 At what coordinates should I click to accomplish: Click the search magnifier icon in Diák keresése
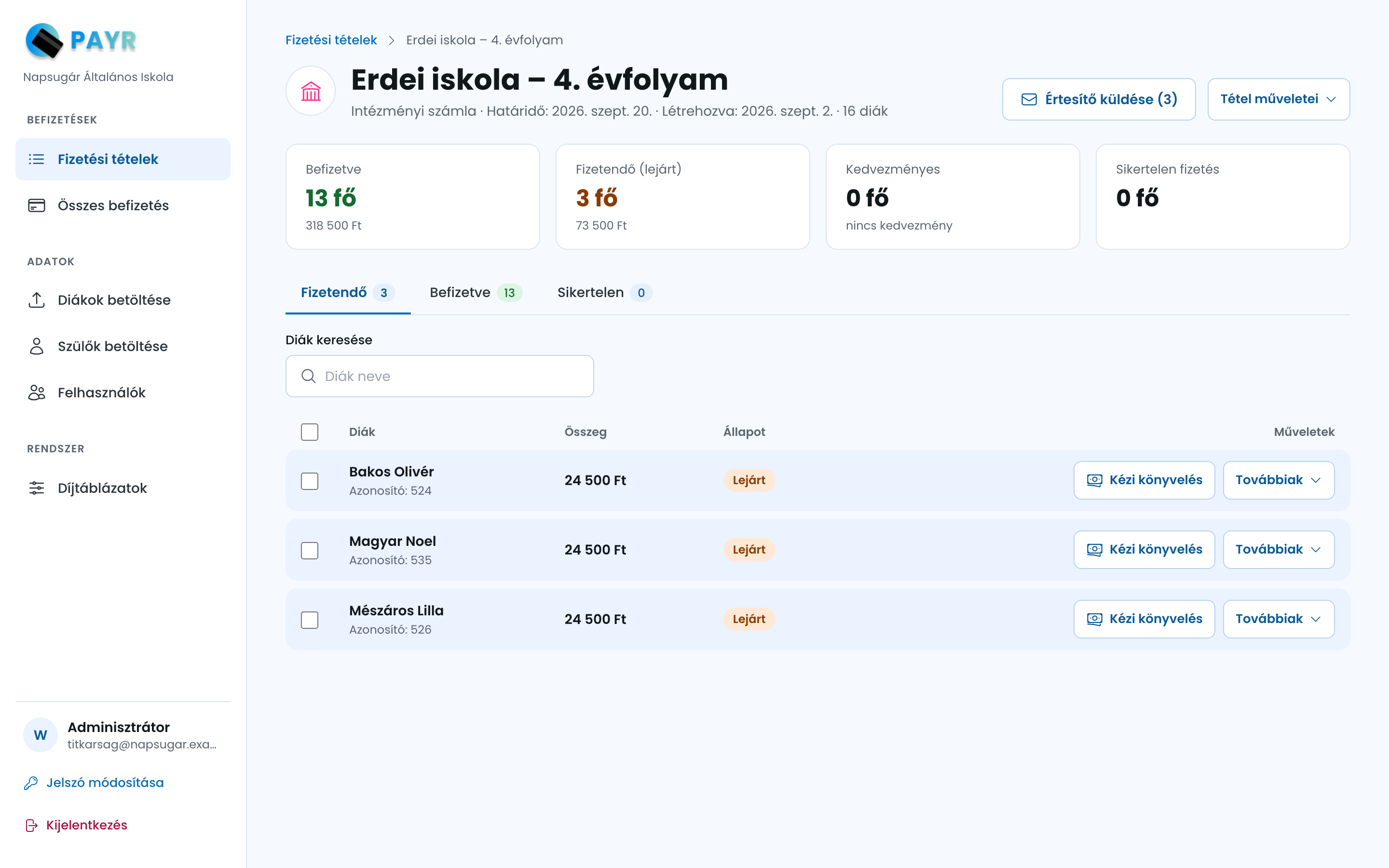[309, 376]
